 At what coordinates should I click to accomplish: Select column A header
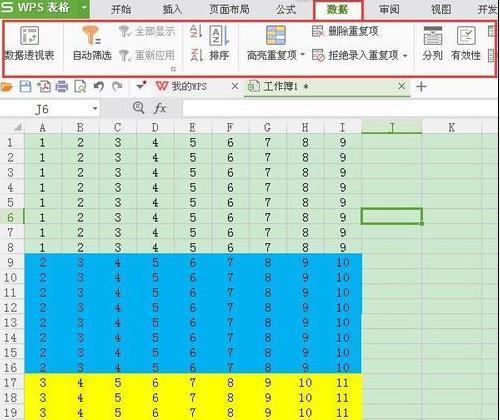click(43, 127)
